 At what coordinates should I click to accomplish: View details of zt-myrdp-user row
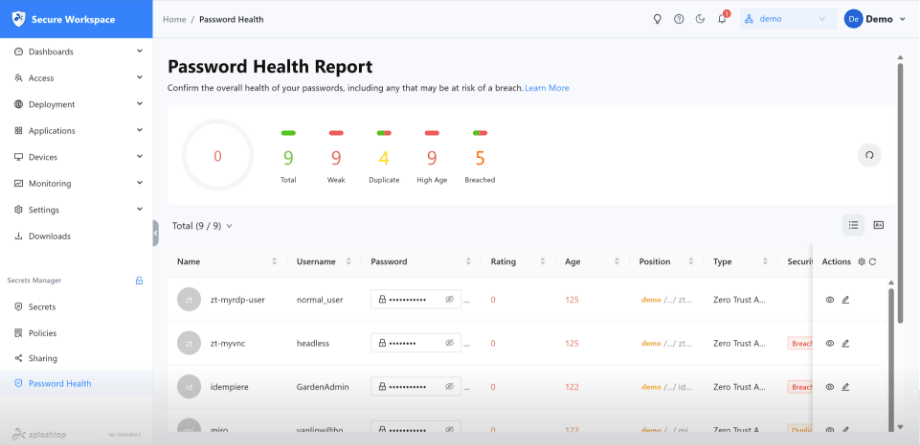pos(830,299)
